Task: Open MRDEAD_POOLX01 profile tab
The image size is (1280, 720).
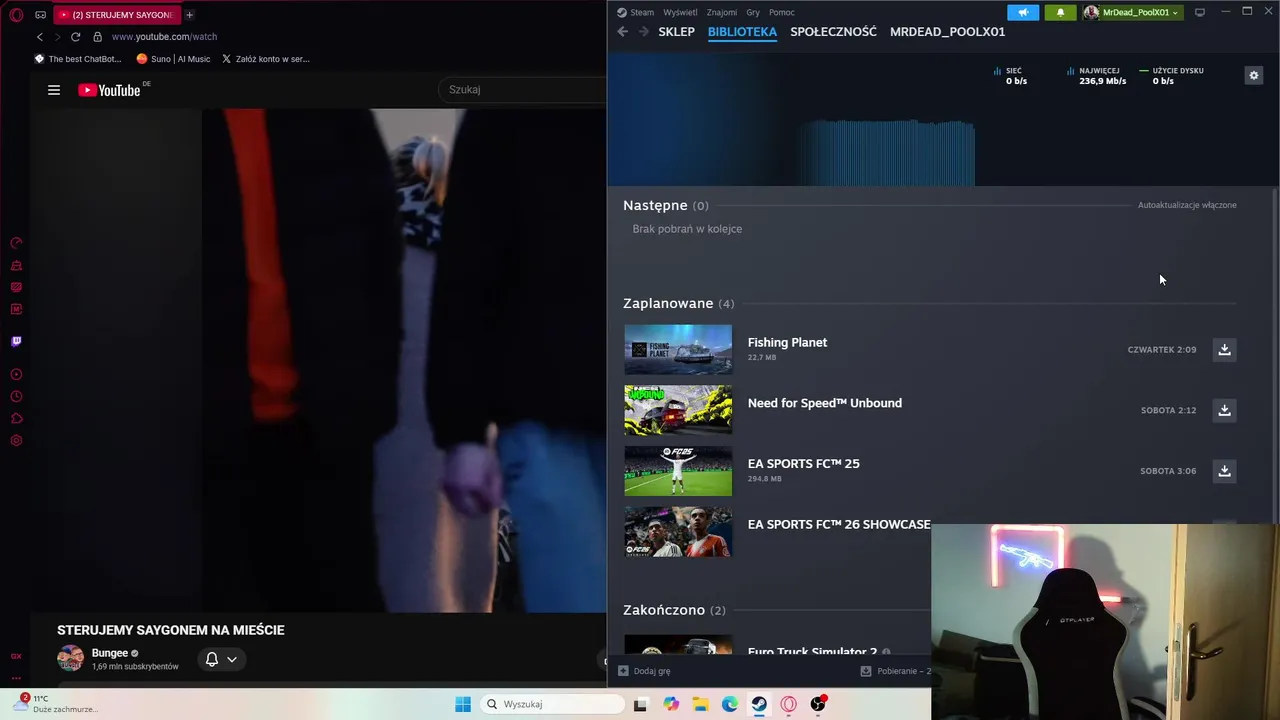Action: 947,32
